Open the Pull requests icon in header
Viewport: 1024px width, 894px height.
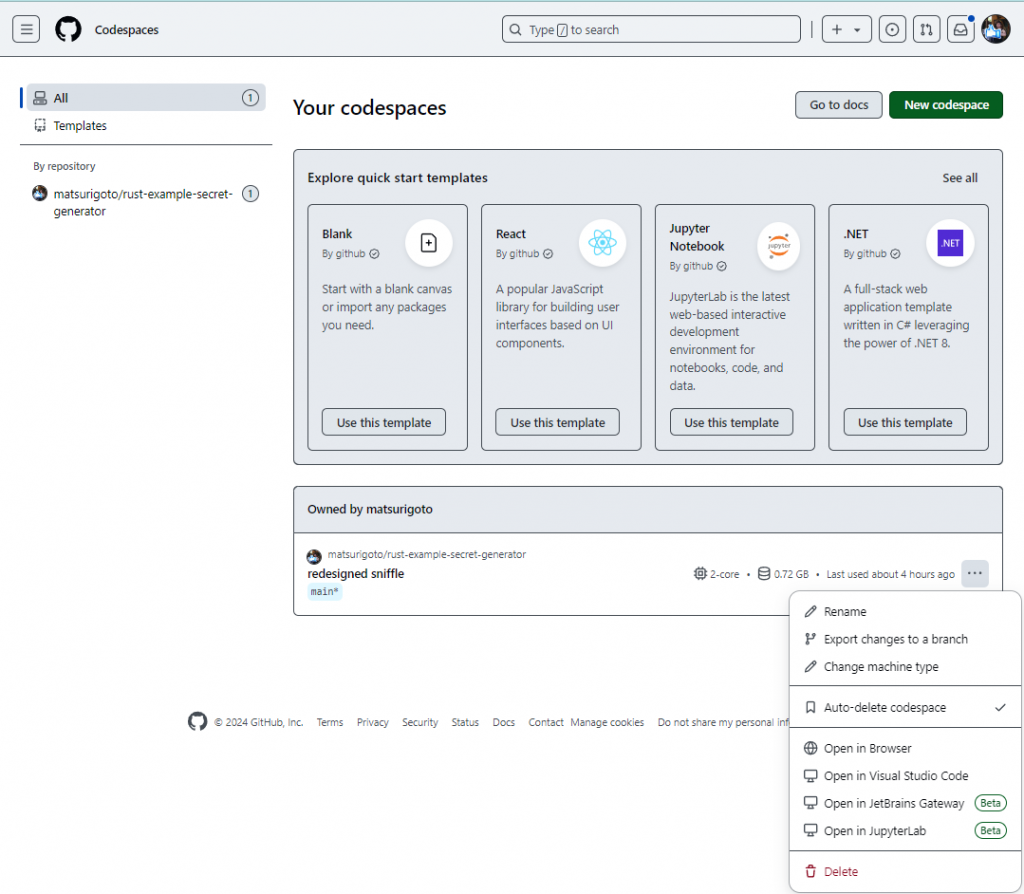pyautogui.click(x=926, y=29)
